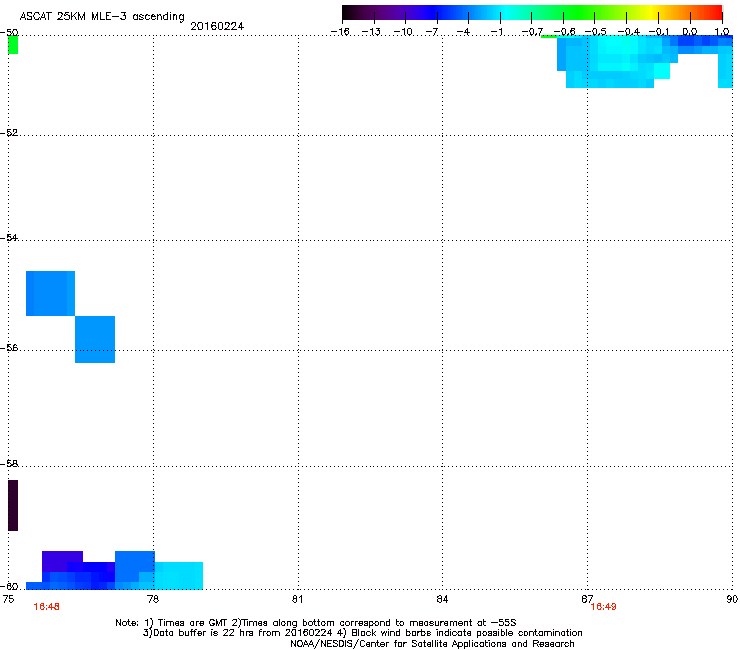Screen dimensions: 740x650
Task: Click the -16 tick label on the color bar
Action: tap(340, 32)
